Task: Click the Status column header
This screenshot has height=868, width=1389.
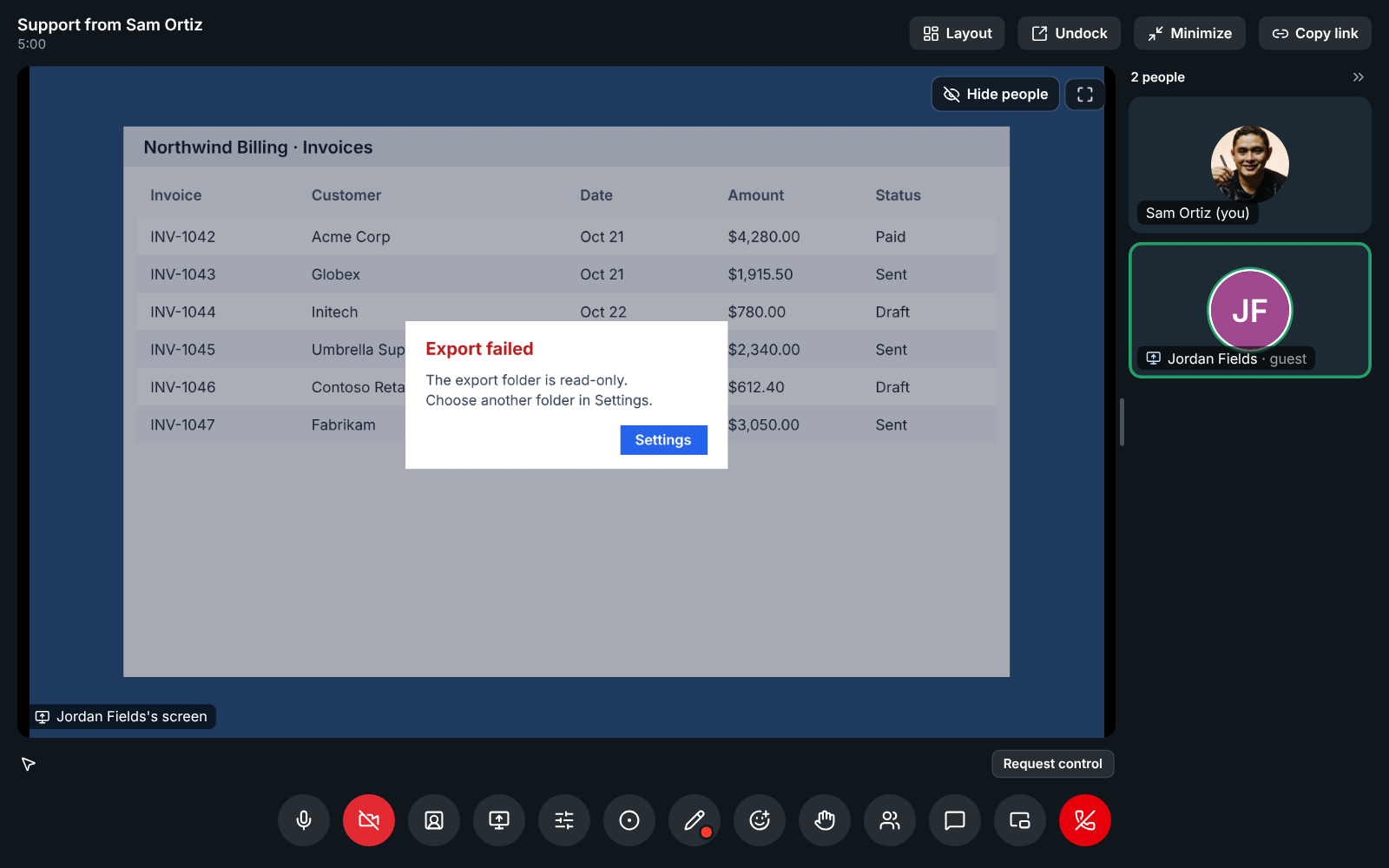Action: (x=898, y=195)
